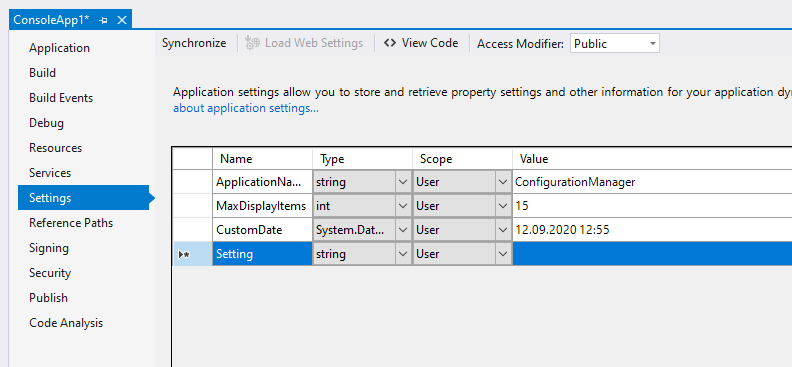Open the Services page
This screenshot has width=792, height=367.
(50, 173)
